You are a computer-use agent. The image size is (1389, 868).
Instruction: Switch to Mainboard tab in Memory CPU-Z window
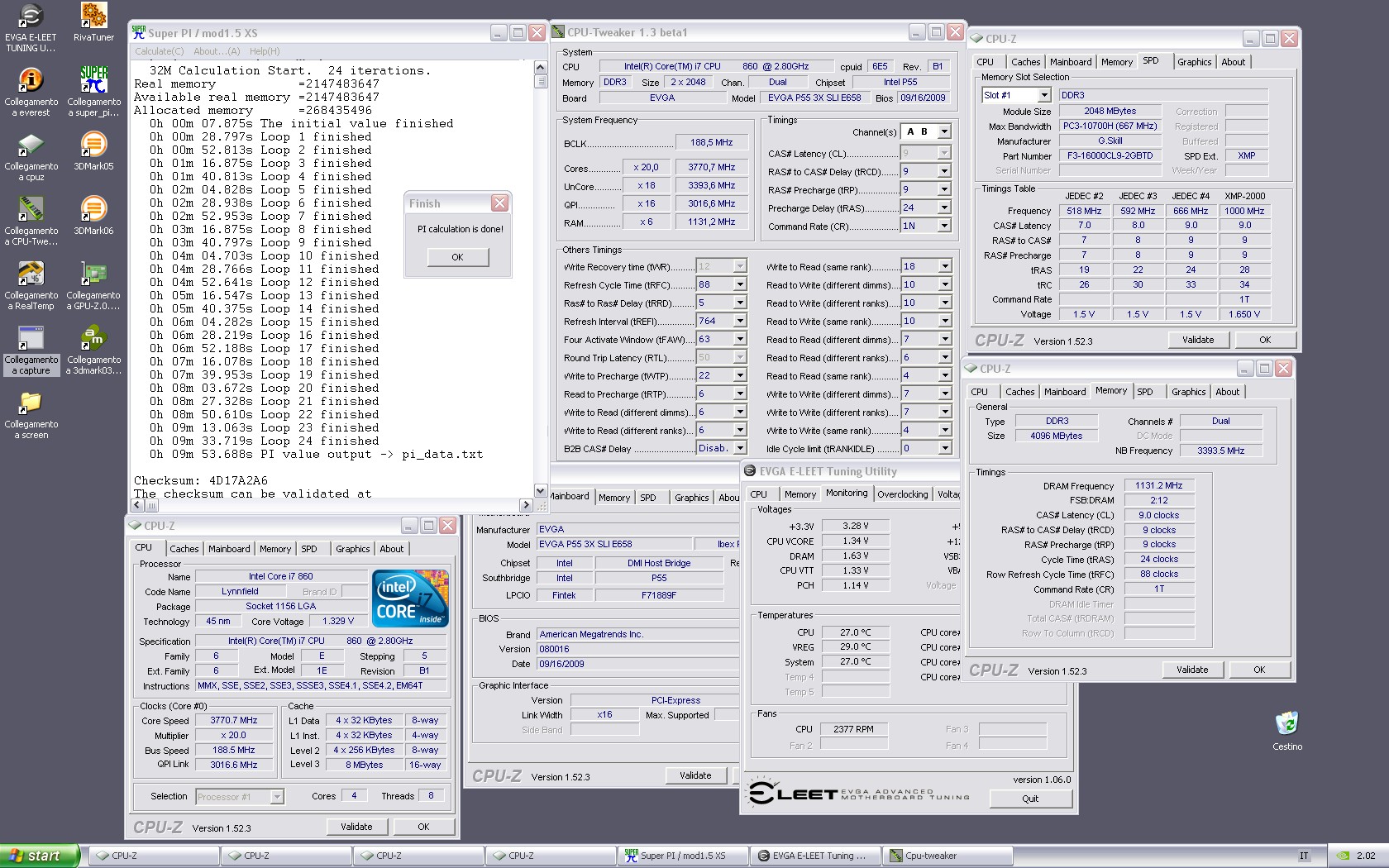tap(1064, 392)
